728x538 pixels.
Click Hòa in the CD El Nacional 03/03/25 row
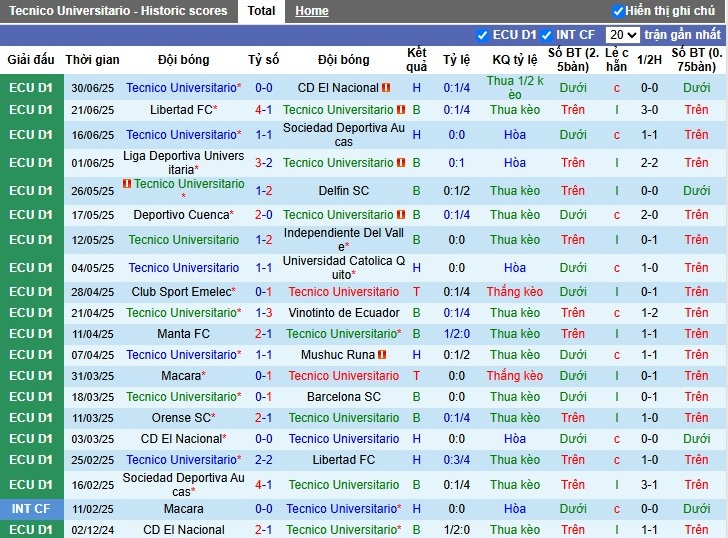coord(514,438)
